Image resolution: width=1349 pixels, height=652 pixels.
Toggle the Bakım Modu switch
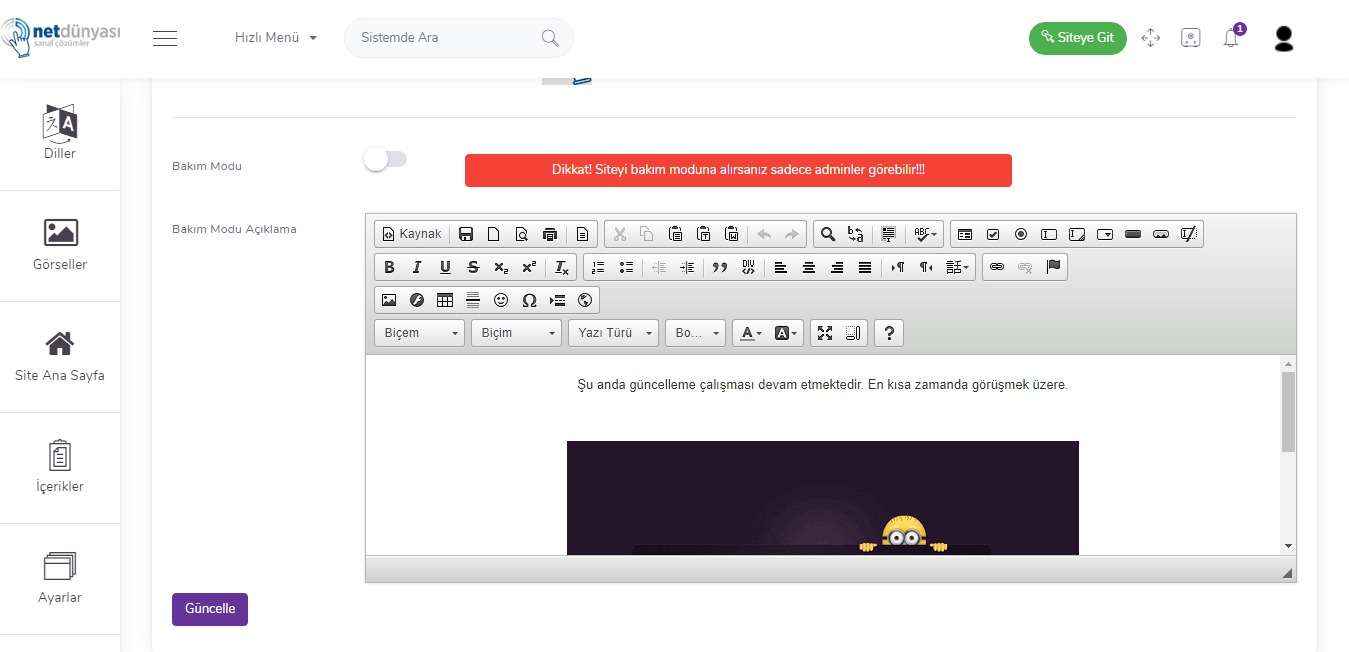(x=386, y=159)
